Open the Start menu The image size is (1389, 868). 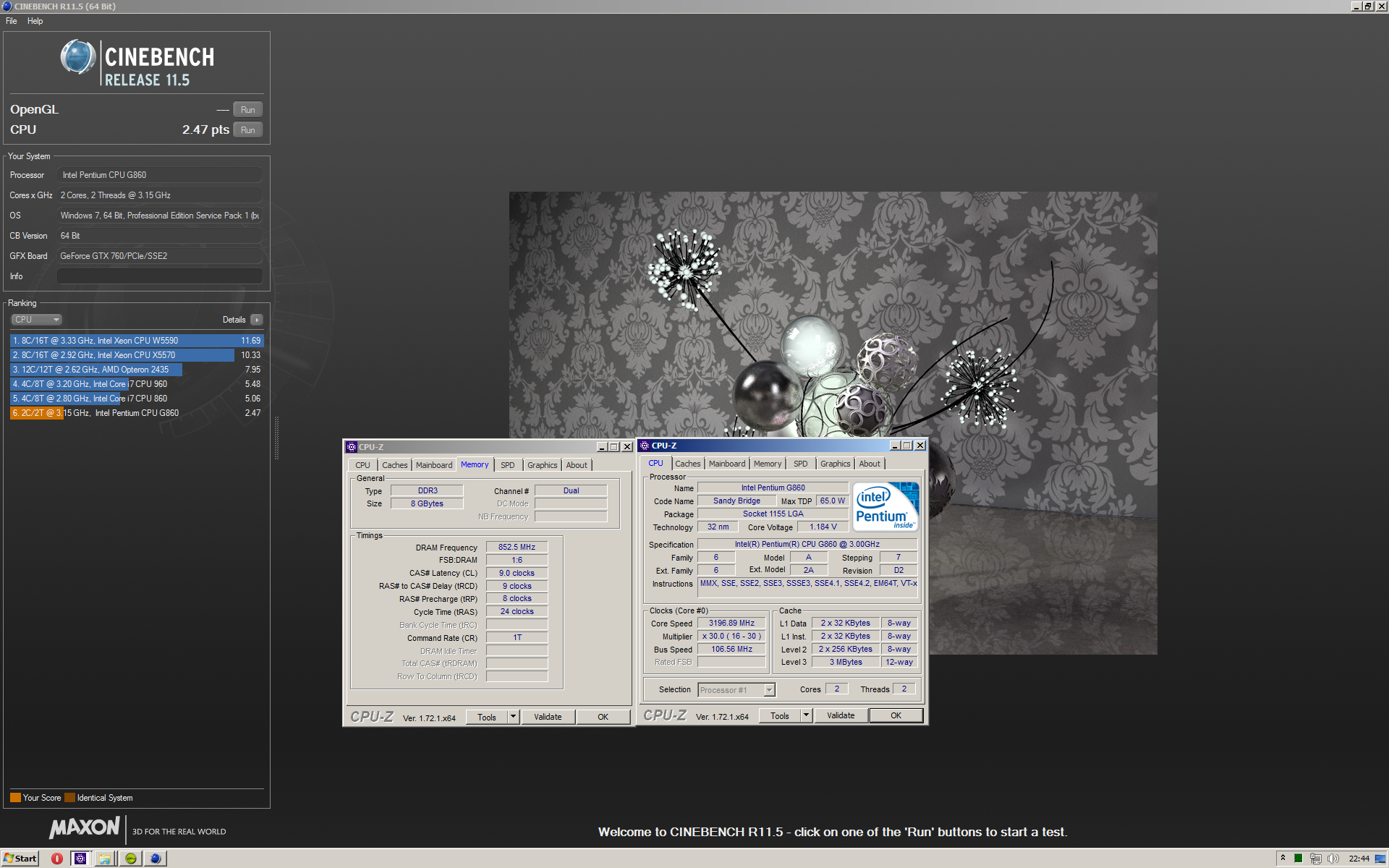click(x=20, y=859)
